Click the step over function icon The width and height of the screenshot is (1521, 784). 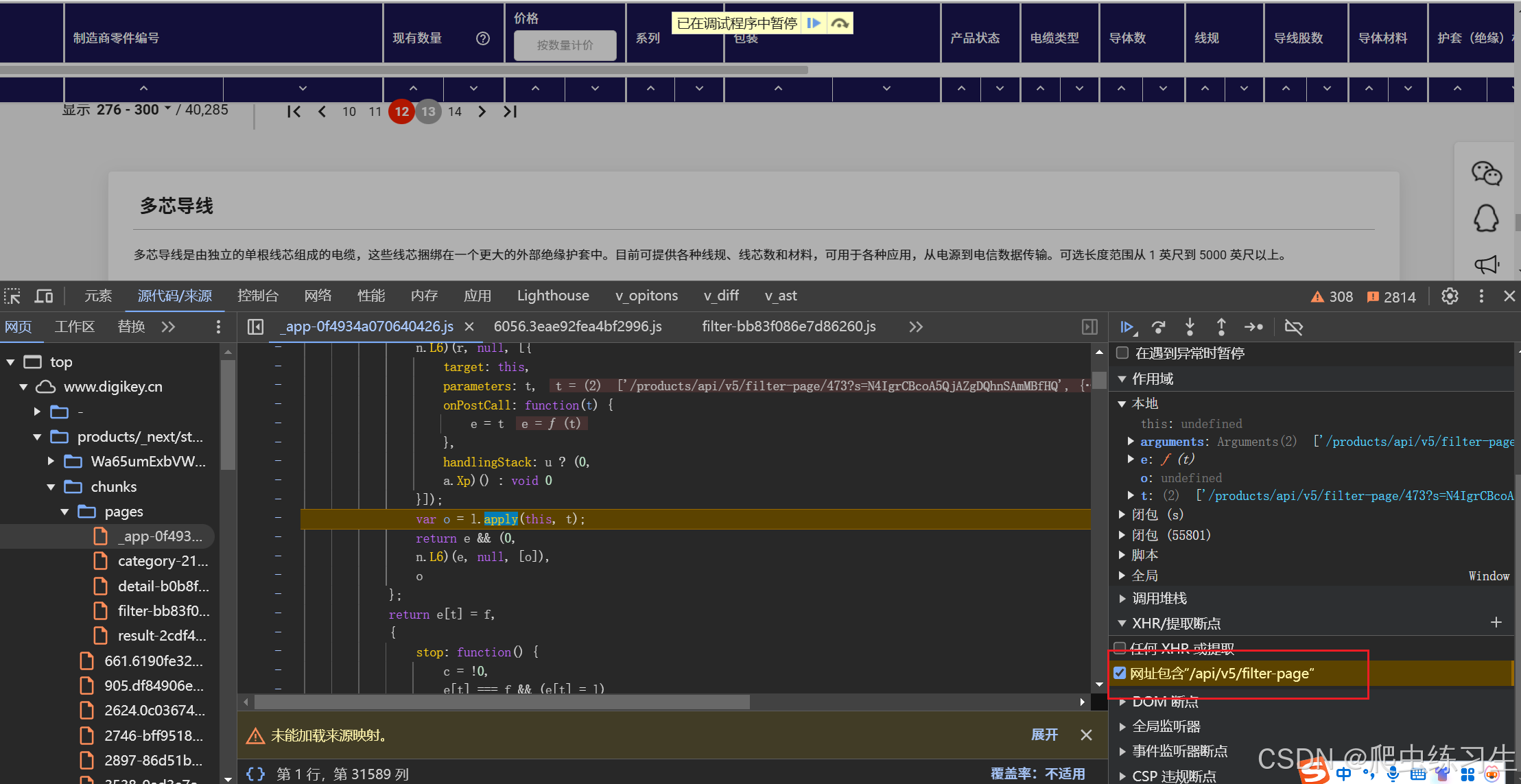pyautogui.click(x=1158, y=327)
